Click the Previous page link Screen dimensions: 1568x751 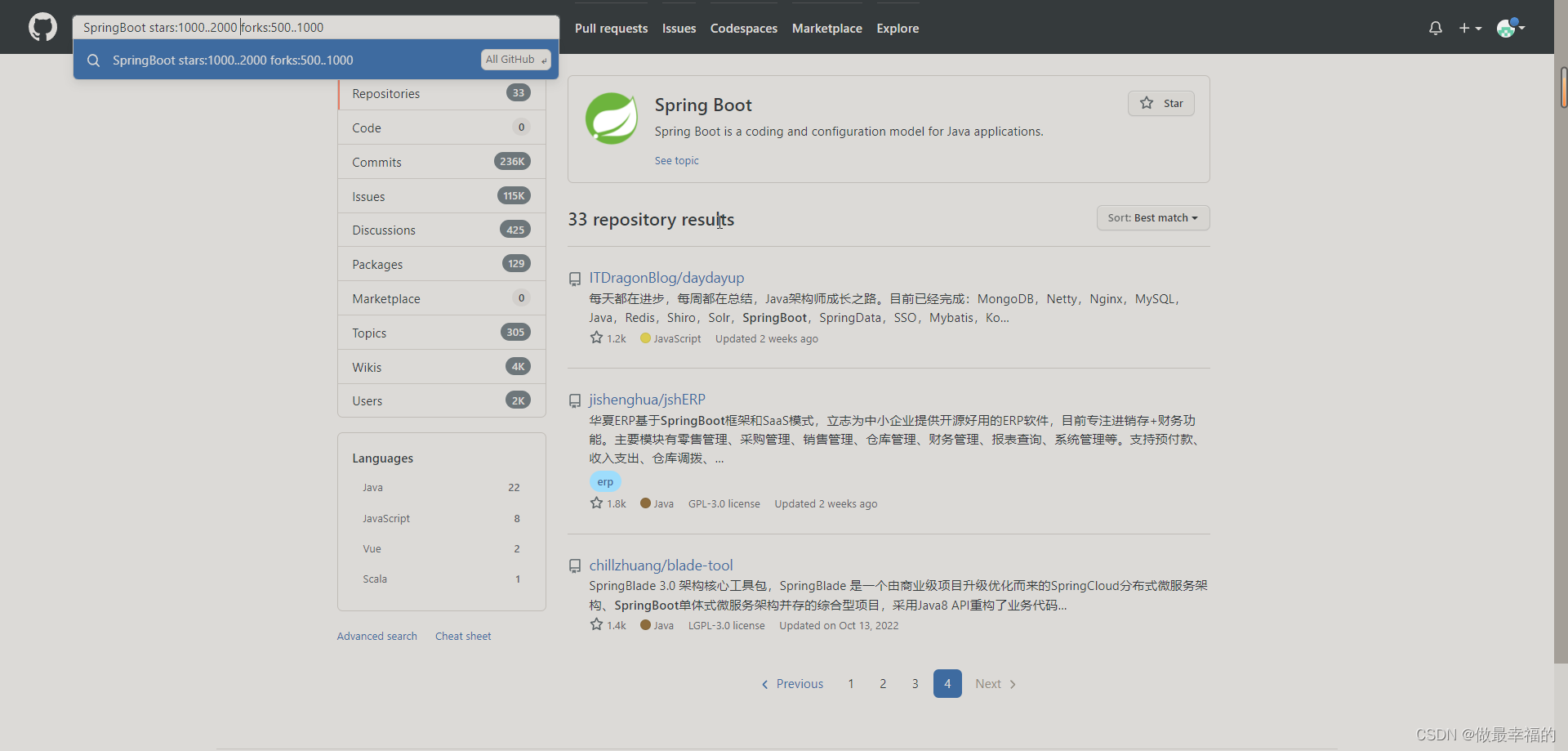pos(792,684)
